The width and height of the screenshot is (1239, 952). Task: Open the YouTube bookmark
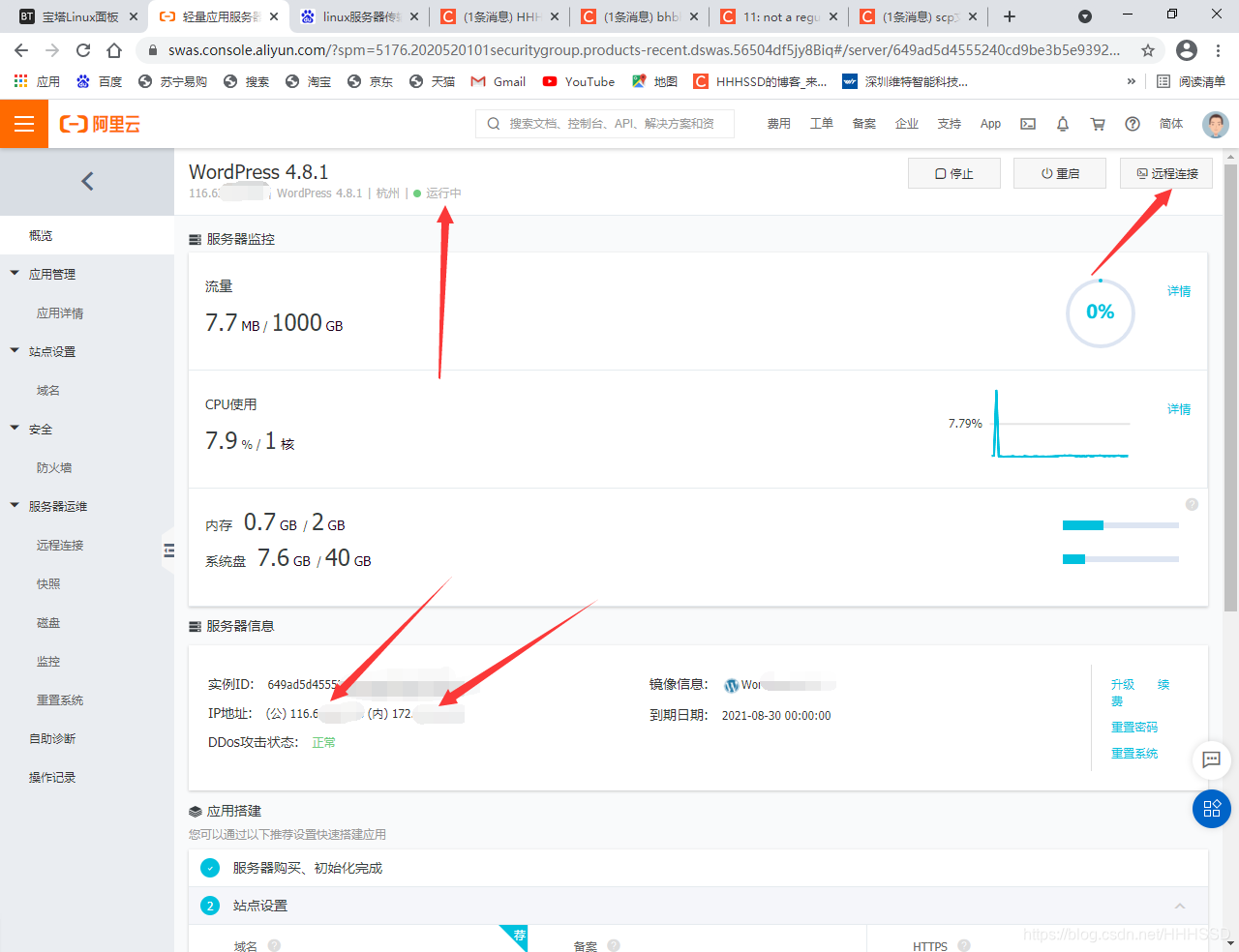(579, 82)
